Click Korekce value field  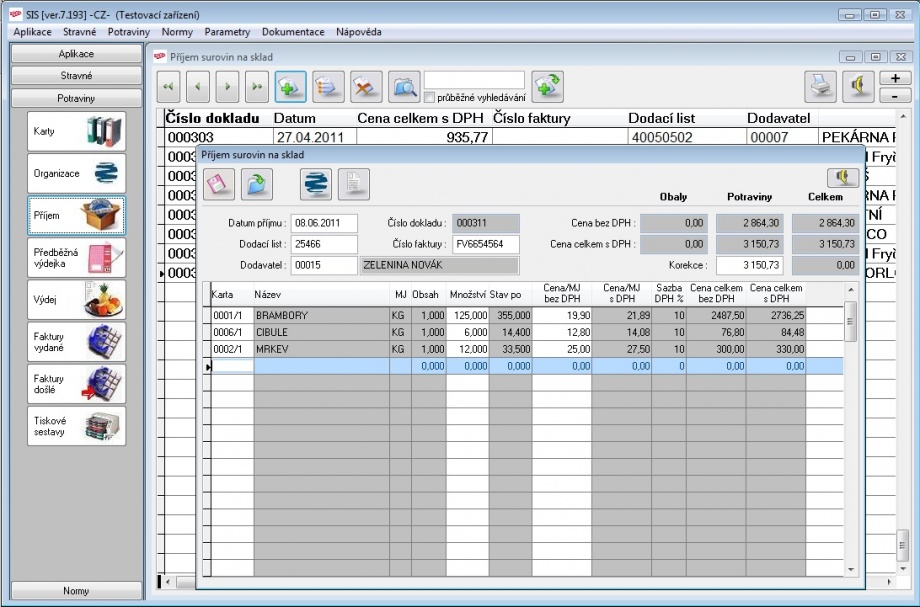(750, 266)
